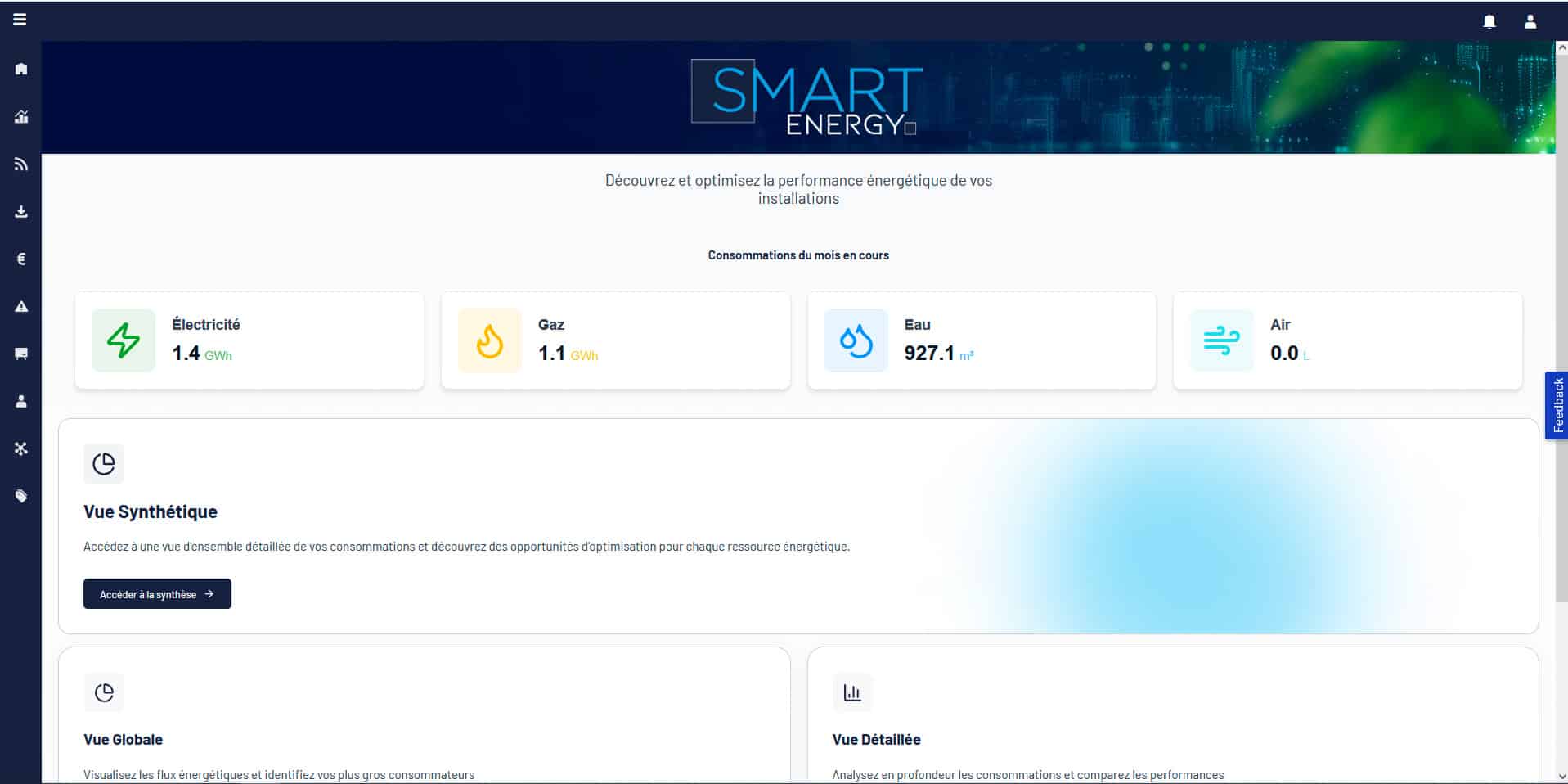The height and width of the screenshot is (784, 1568).
Task: Select the Gaz consumption card
Action: (615, 340)
